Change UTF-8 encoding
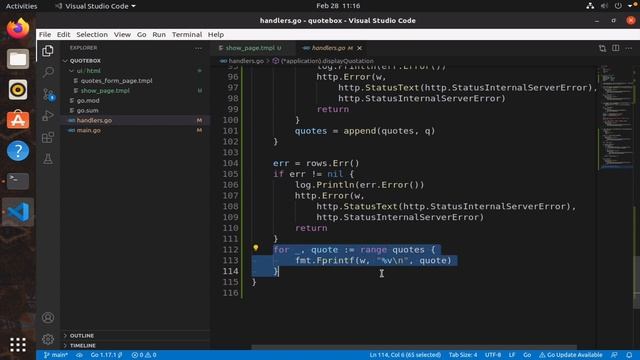The width and height of the screenshot is (640, 360). tap(493, 355)
